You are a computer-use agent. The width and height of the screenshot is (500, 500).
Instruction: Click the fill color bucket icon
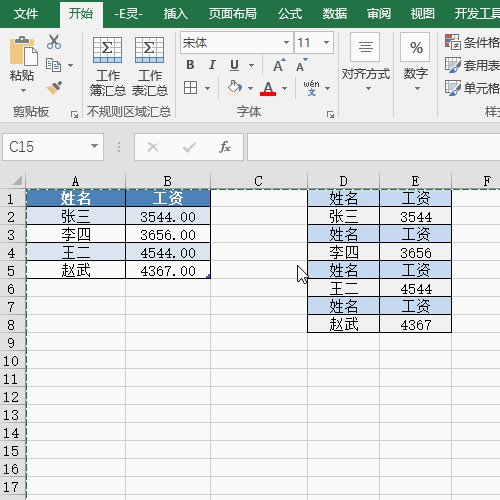click(x=235, y=88)
